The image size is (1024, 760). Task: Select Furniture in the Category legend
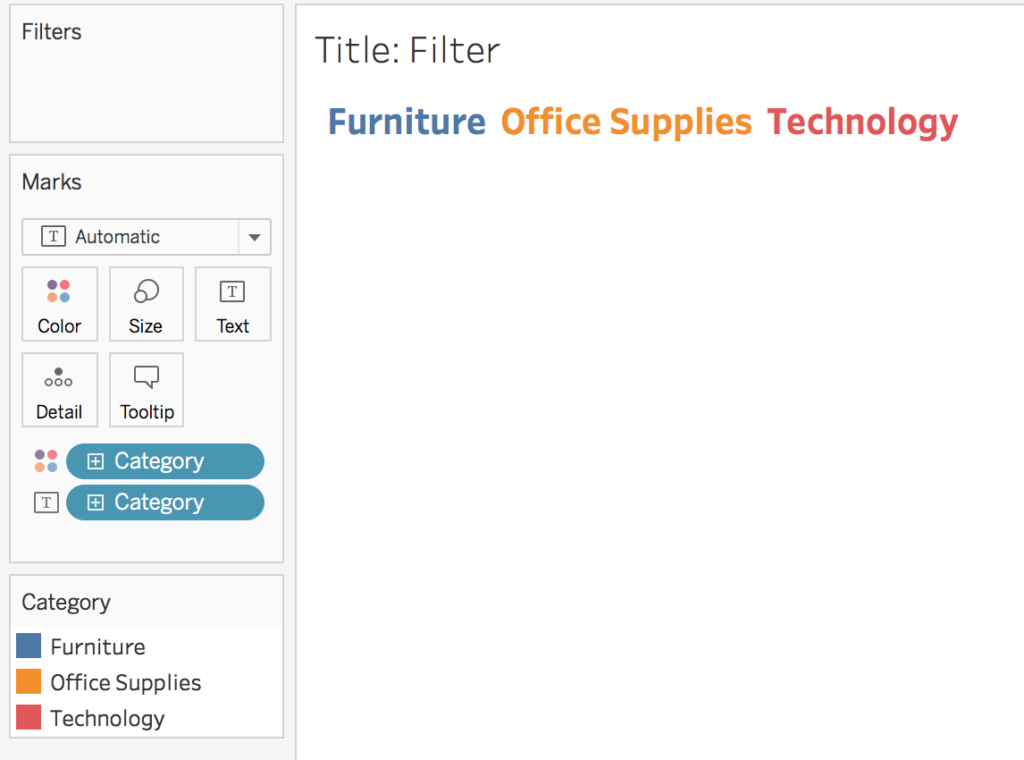click(95, 646)
